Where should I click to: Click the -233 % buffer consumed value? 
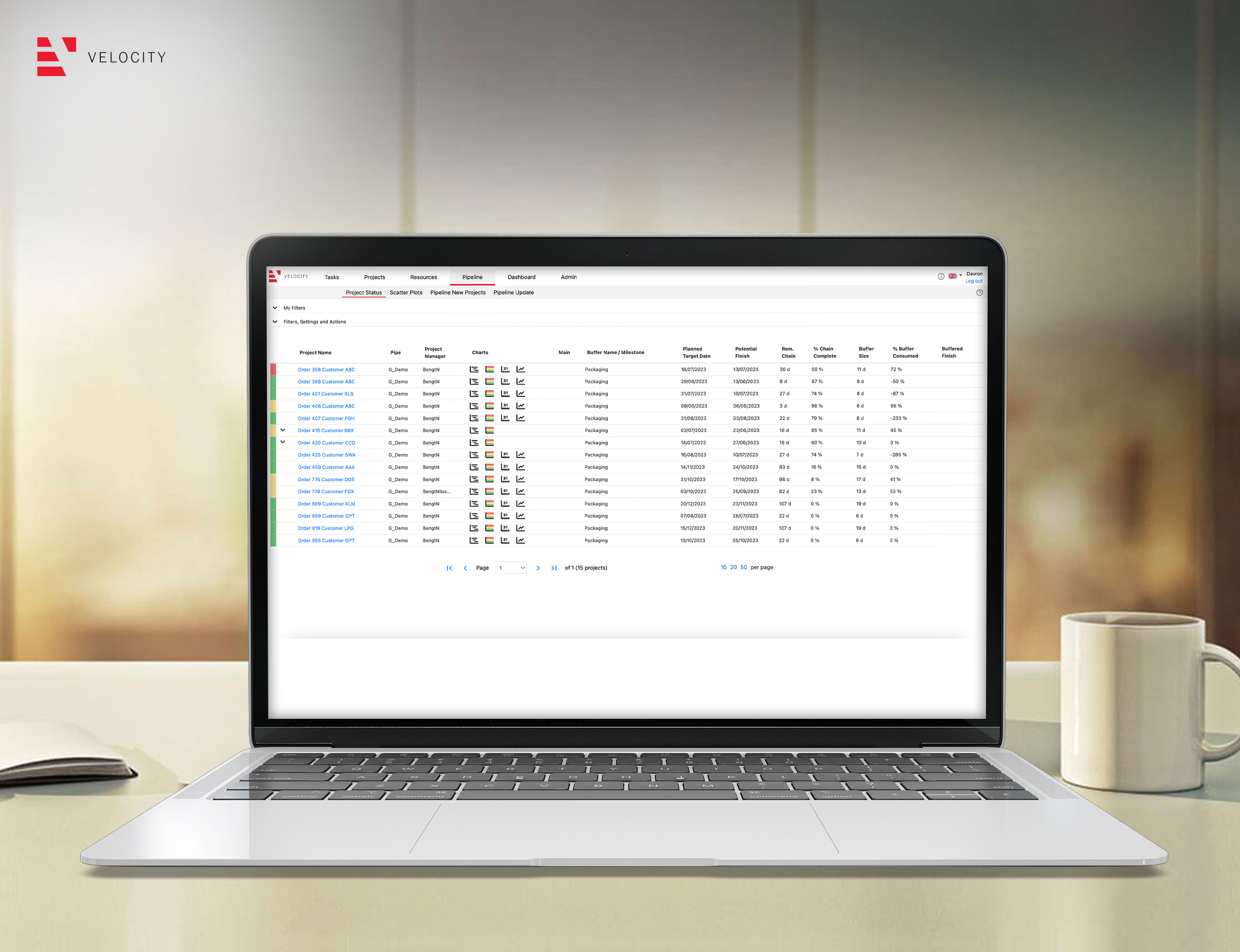pyautogui.click(x=899, y=418)
